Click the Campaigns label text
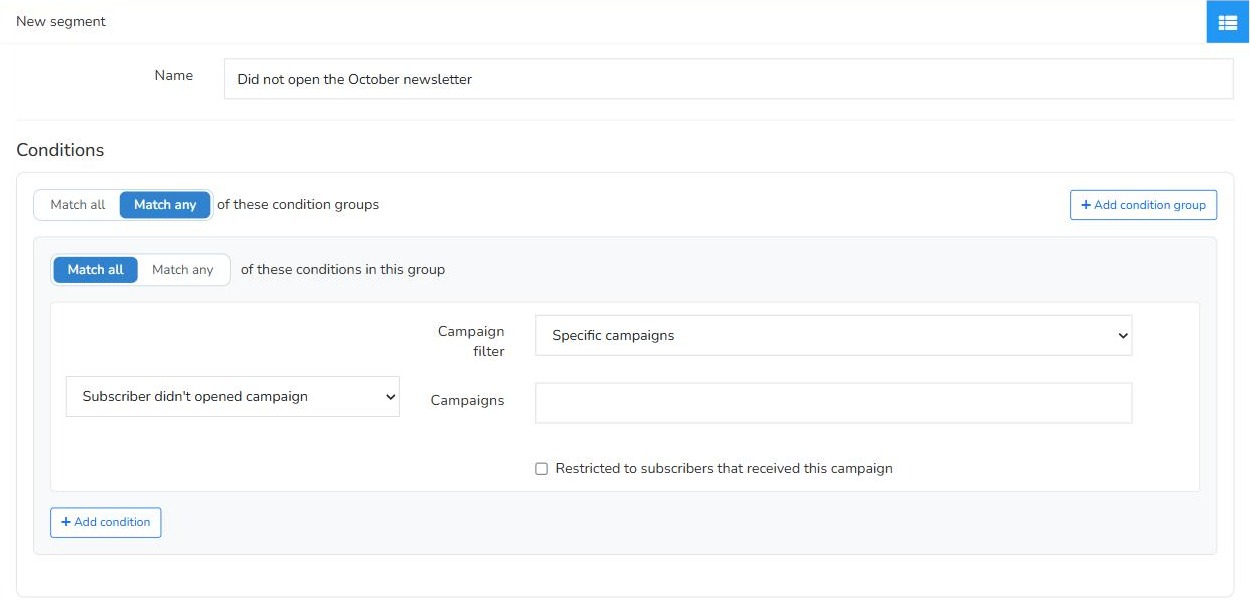1250x601 pixels. click(467, 400)
